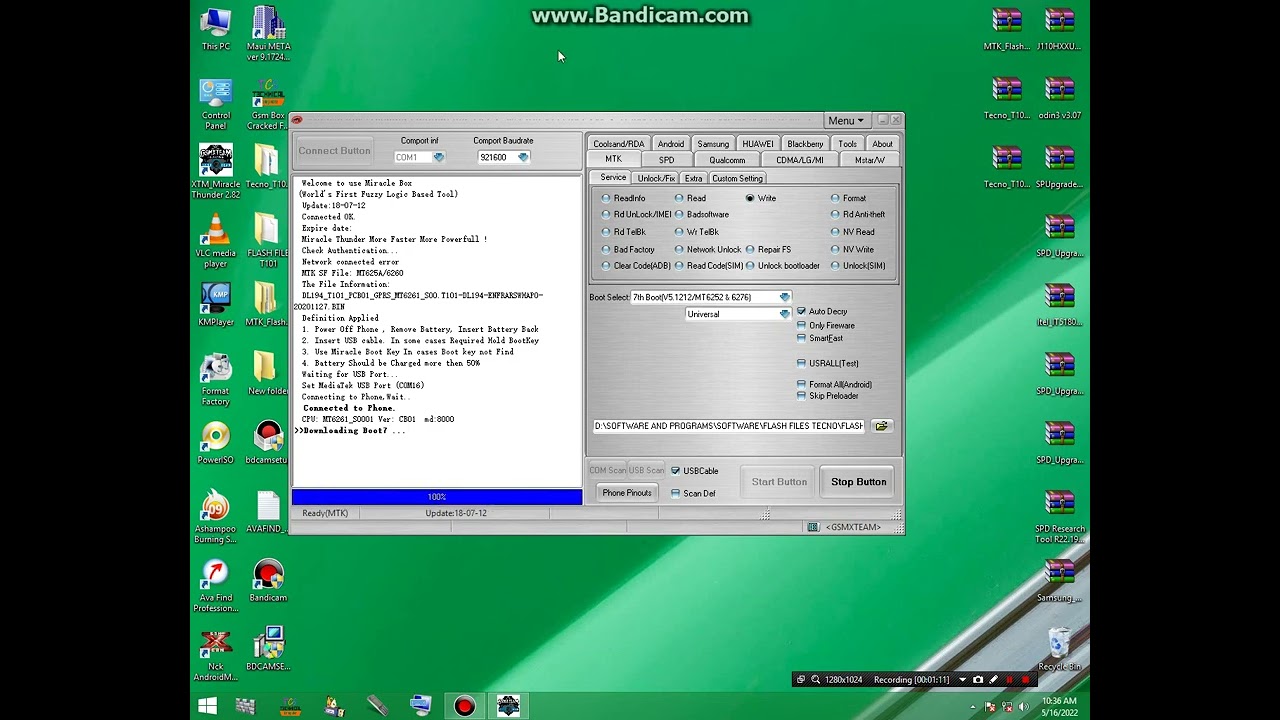Switch to Bandicam in the taskbar

coord(464,706)
